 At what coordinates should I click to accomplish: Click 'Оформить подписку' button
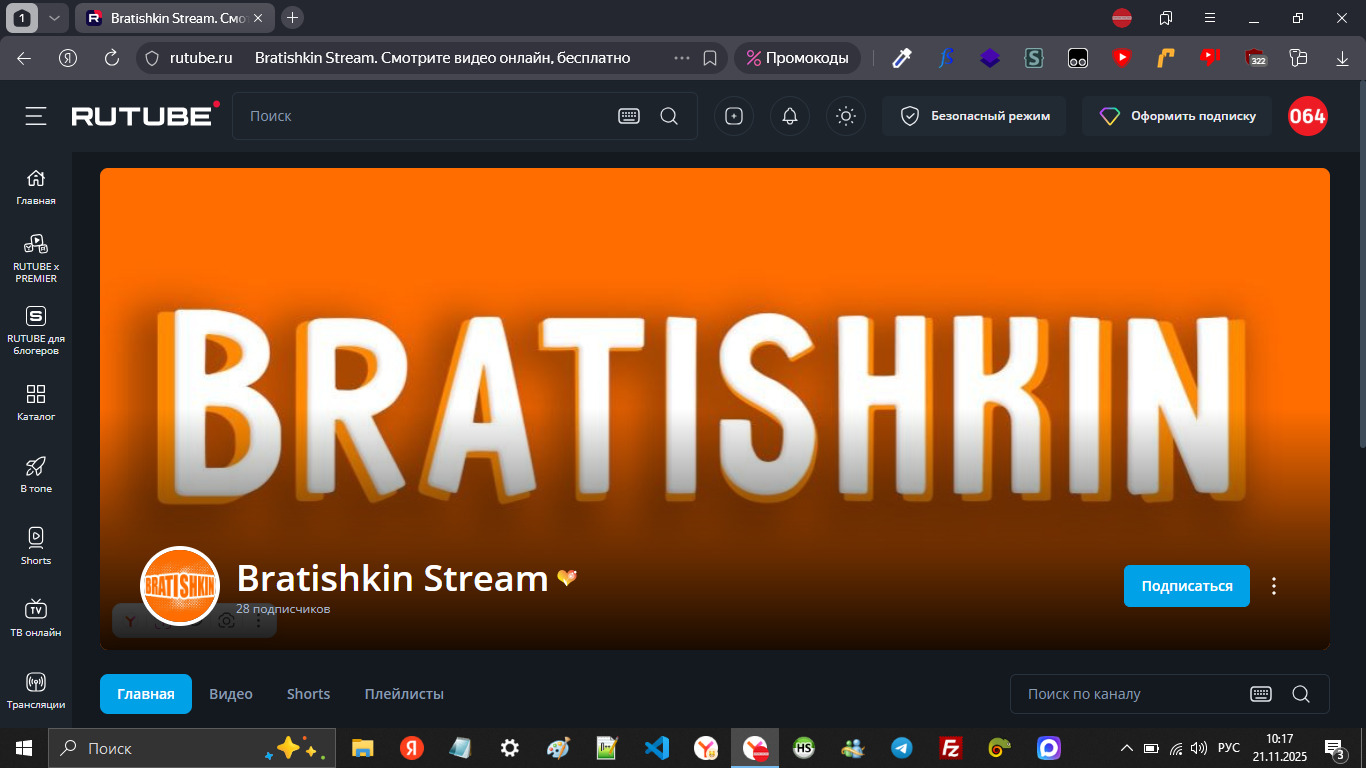1176,117
